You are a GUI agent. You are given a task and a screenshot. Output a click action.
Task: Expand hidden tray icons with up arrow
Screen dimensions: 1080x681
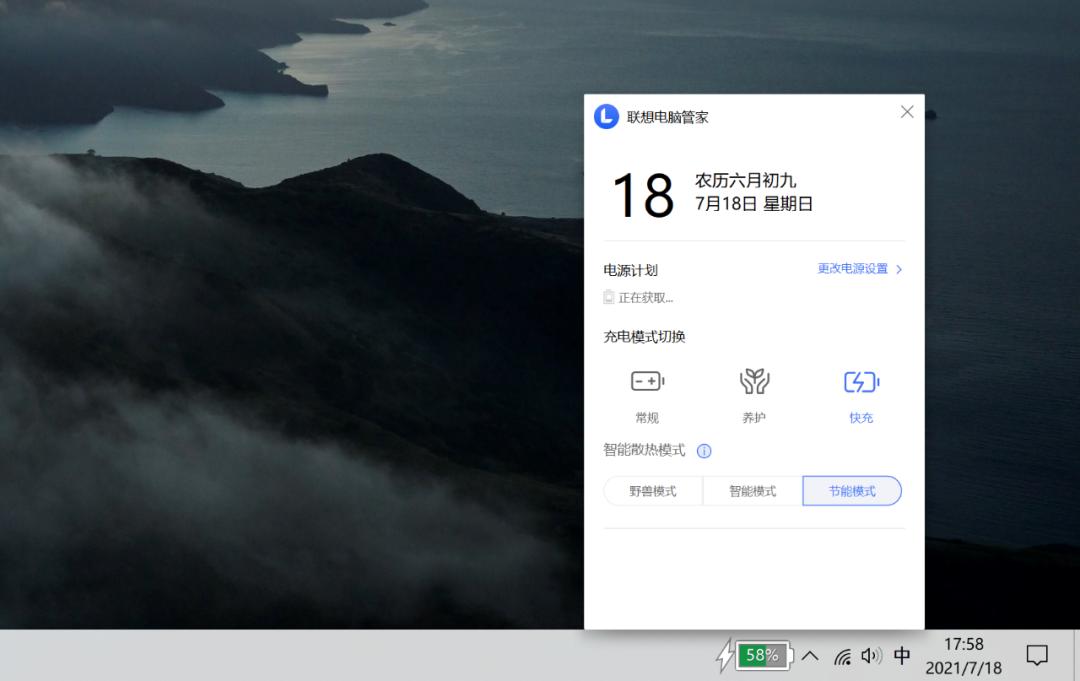(x=810, y=656)
